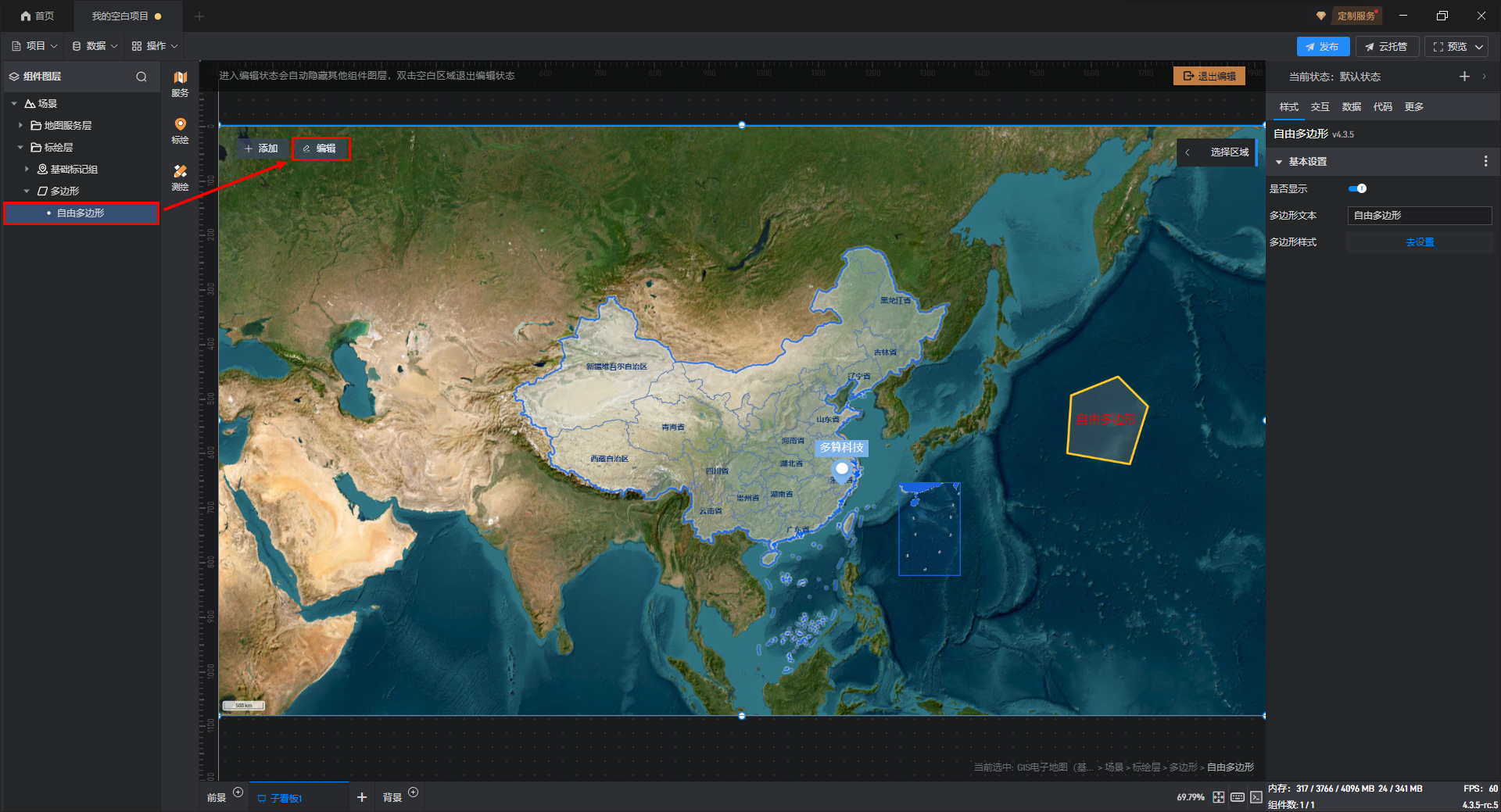Open the 服务 (map service) tool
The width and height of the screenshot is (1501, 812).
pyautogui.click(x=180, y=84)
